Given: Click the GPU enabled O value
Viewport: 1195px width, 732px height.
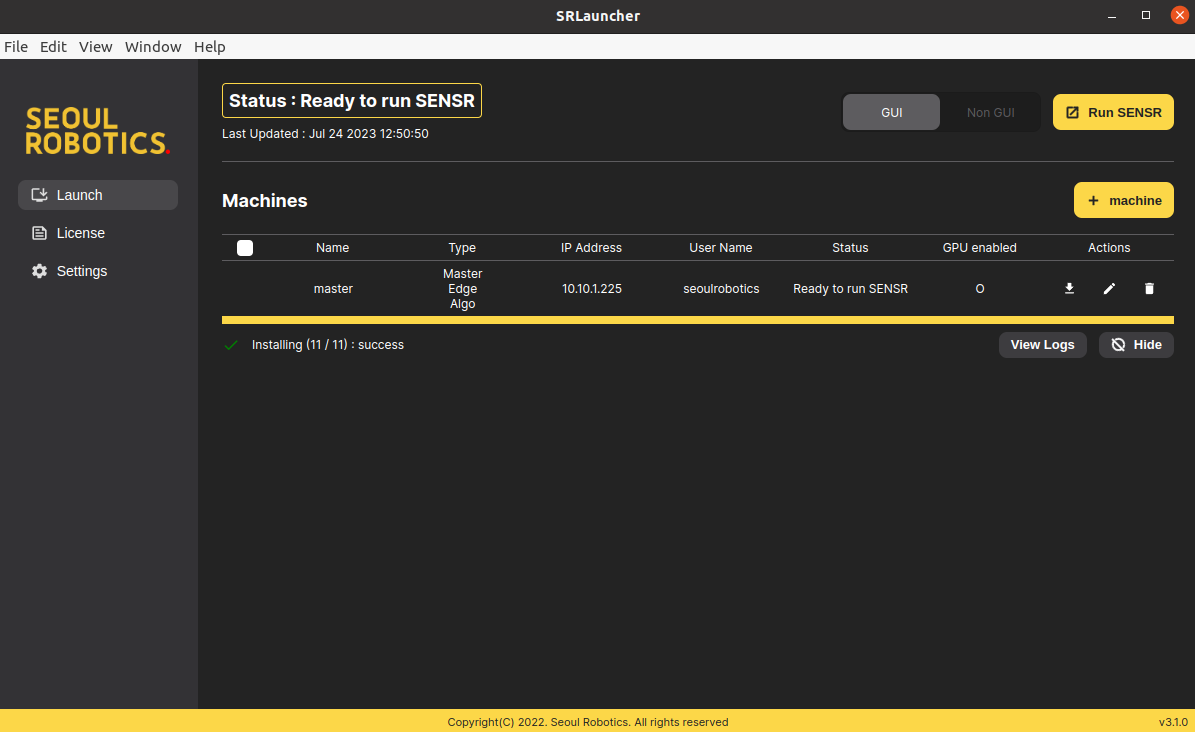Looking at the screenshot, I should (x=980, y=289).
